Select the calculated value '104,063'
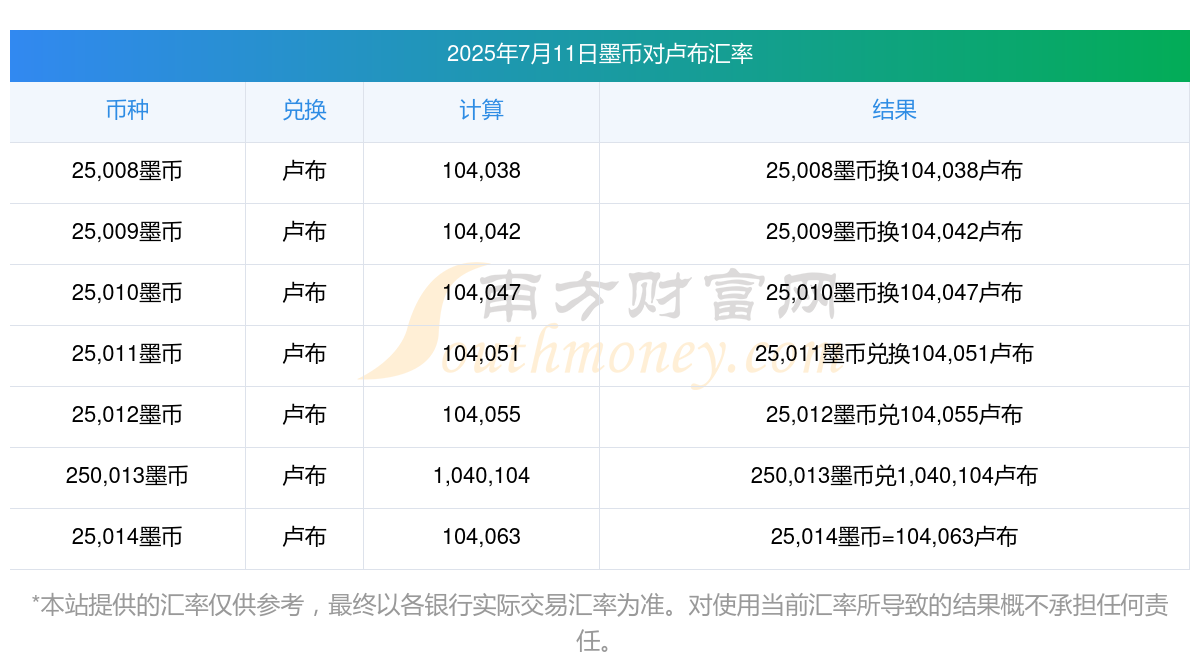Image resolution: width=1200 pixels, height=672 pixels. pyautogui.click(x=481, y=537)
